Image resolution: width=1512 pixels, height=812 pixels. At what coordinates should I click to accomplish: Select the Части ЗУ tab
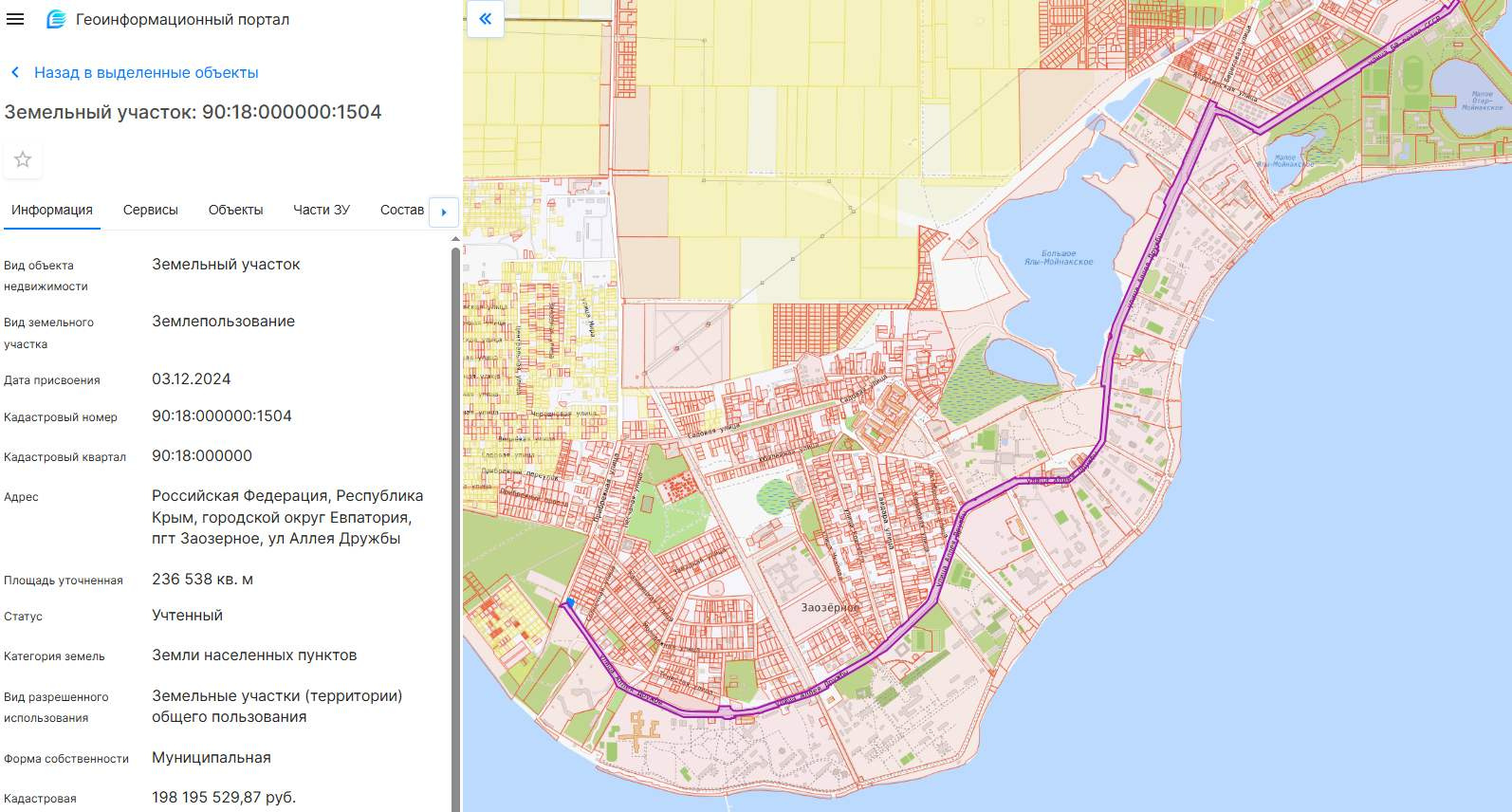point(321,210)
